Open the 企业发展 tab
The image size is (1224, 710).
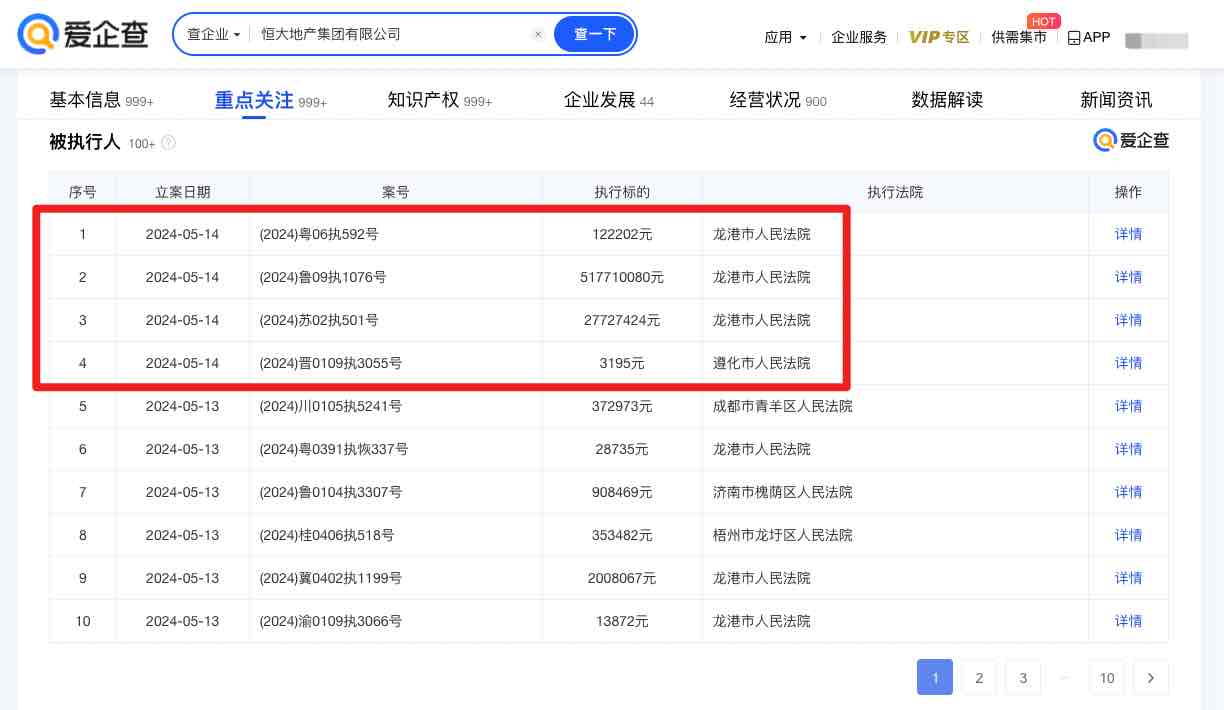[609, 100]
